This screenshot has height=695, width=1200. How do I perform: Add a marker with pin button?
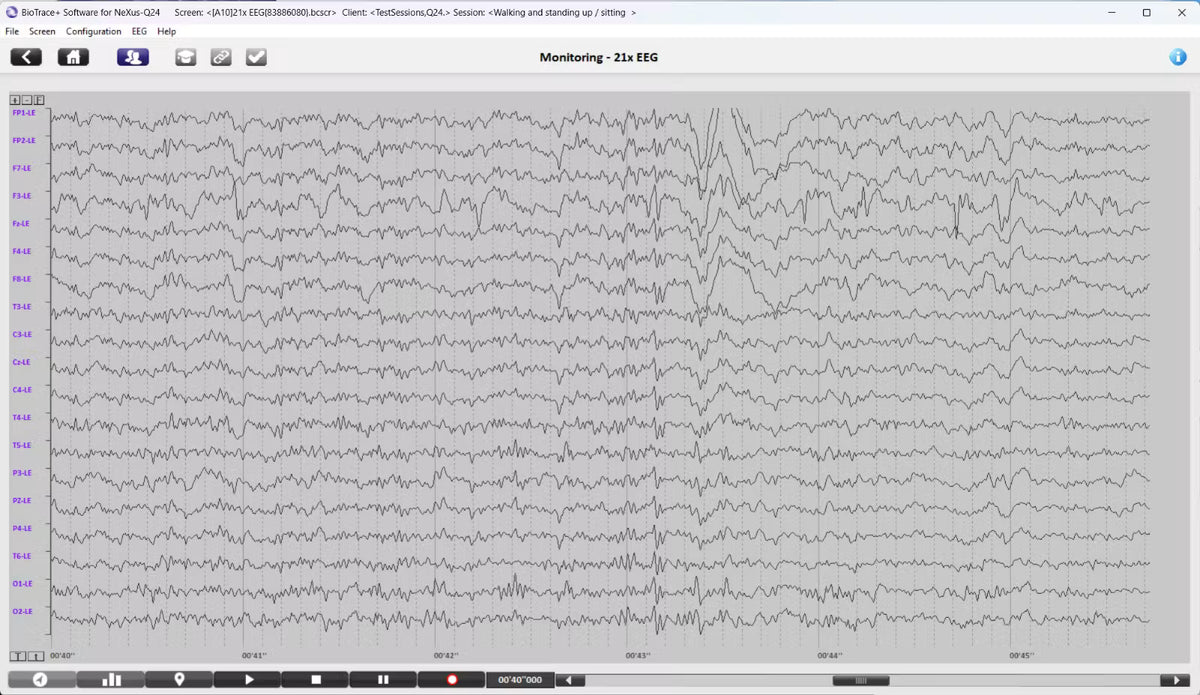point(179,679)
